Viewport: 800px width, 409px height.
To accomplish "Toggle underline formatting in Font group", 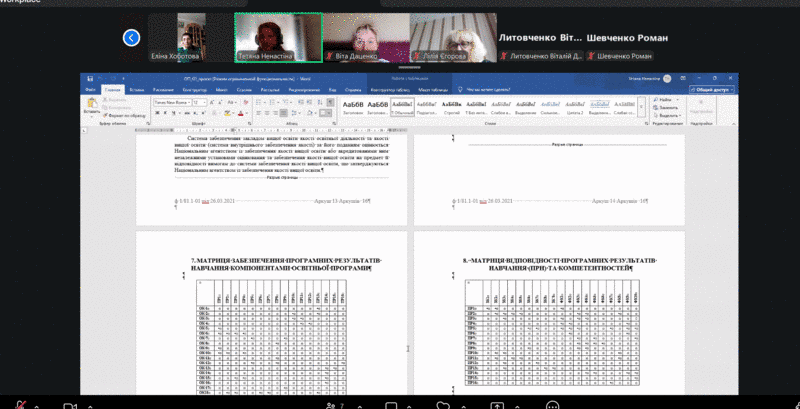I will (173, 113).
